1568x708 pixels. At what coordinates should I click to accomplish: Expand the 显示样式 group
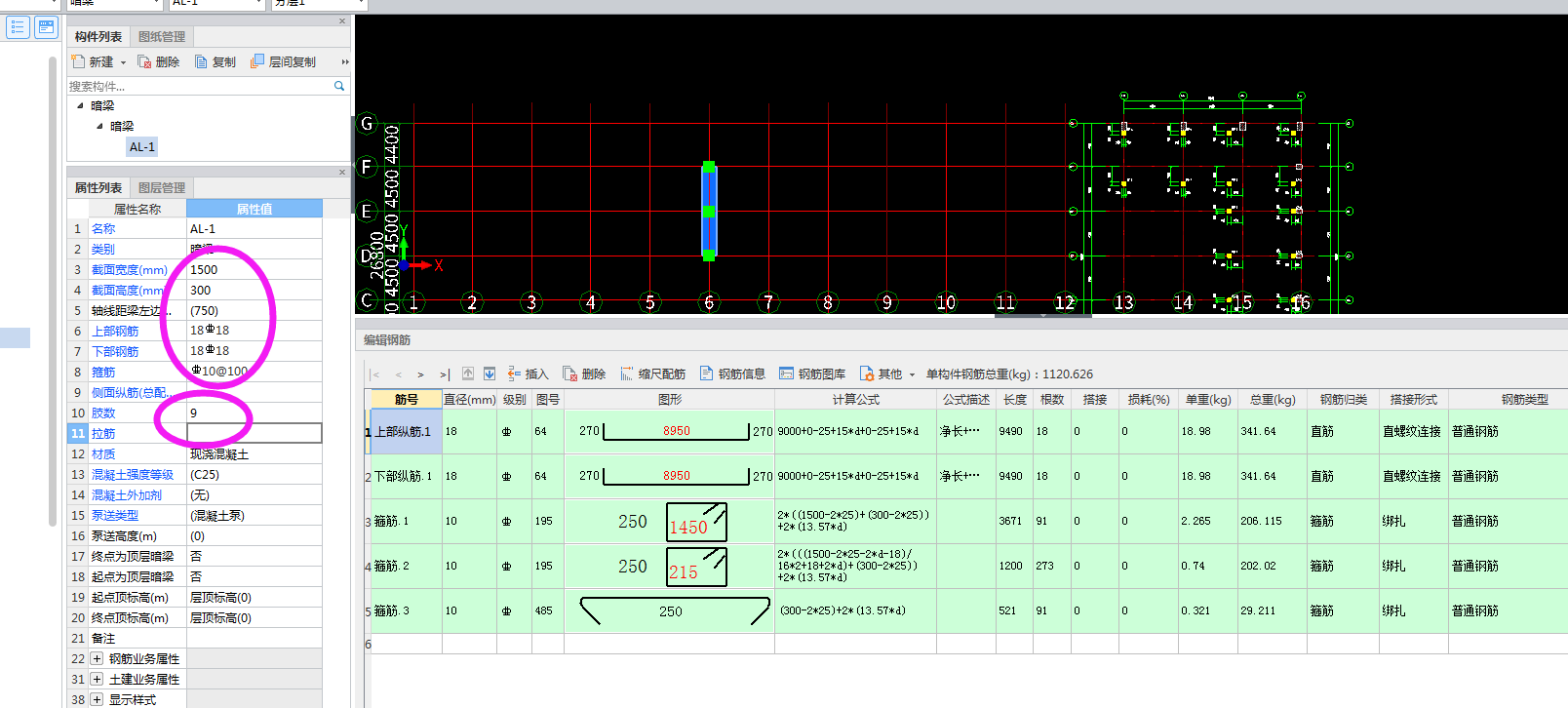point(97,700)
